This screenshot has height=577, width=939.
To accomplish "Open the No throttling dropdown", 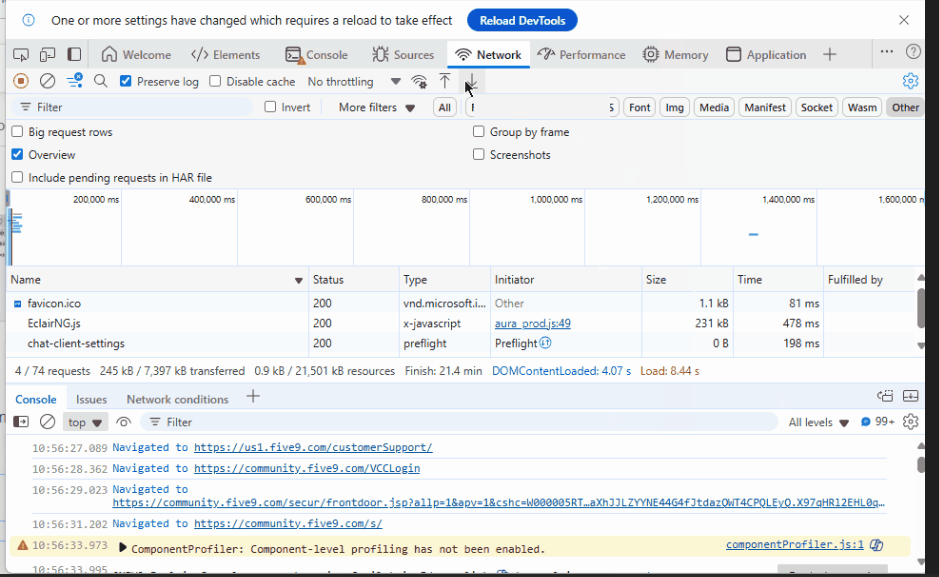I will [354, 81].
